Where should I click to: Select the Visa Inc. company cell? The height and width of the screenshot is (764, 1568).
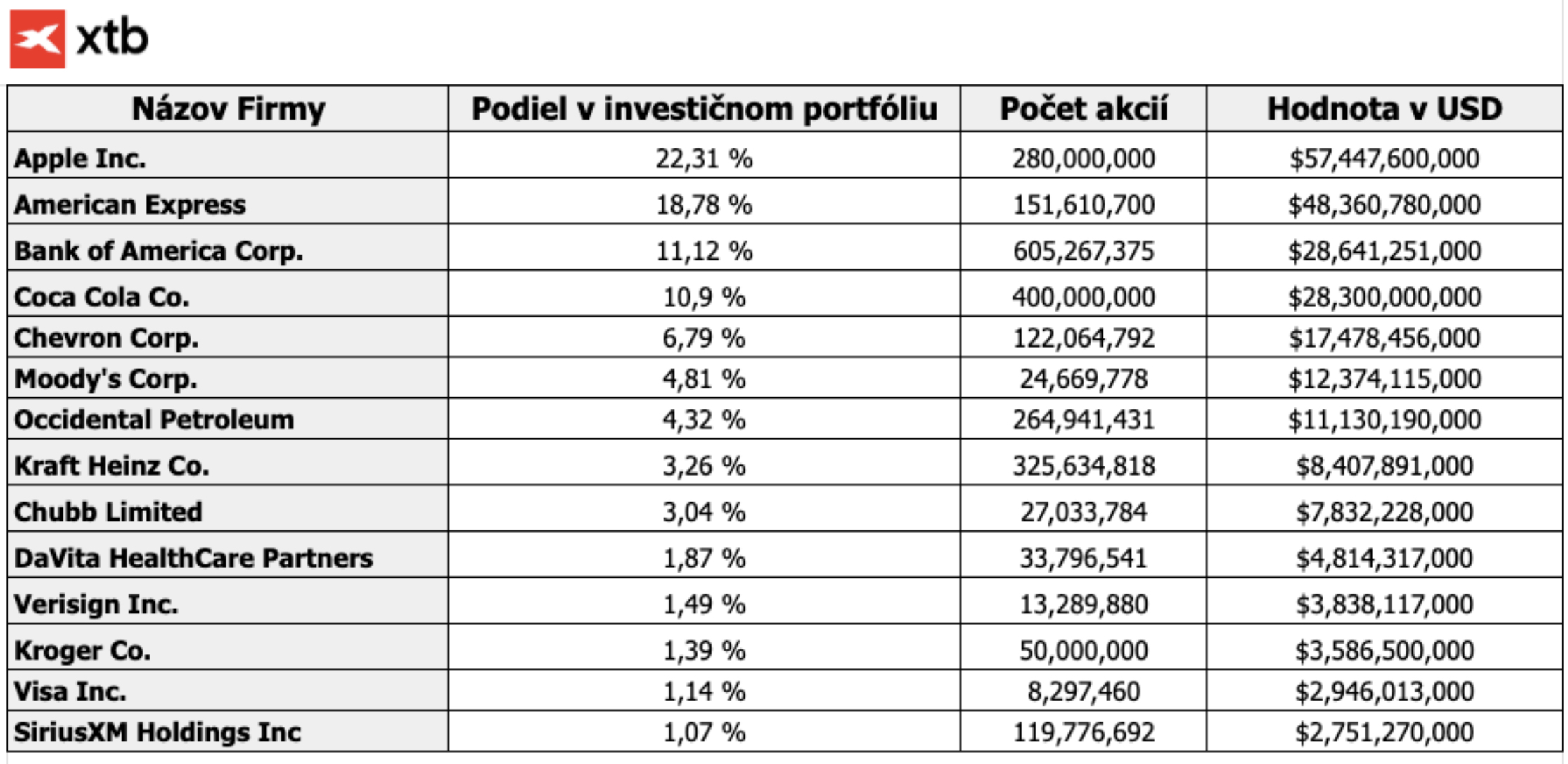(x=70, y=692)
